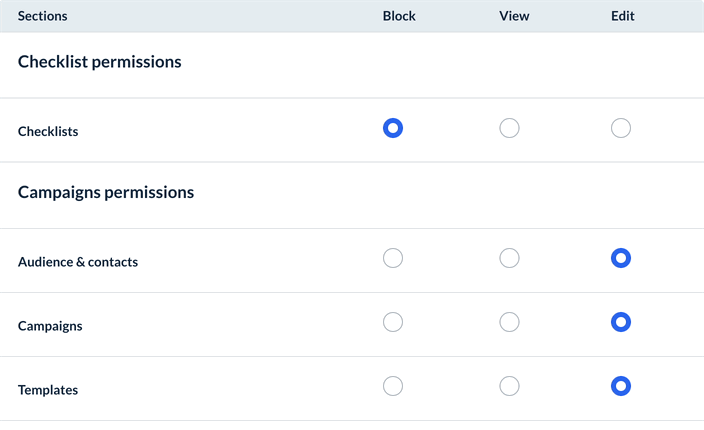The height and width of the screenshot is (430, 704).
Task: Choose View permission for Campaigns row
Action: coord(509,322)
